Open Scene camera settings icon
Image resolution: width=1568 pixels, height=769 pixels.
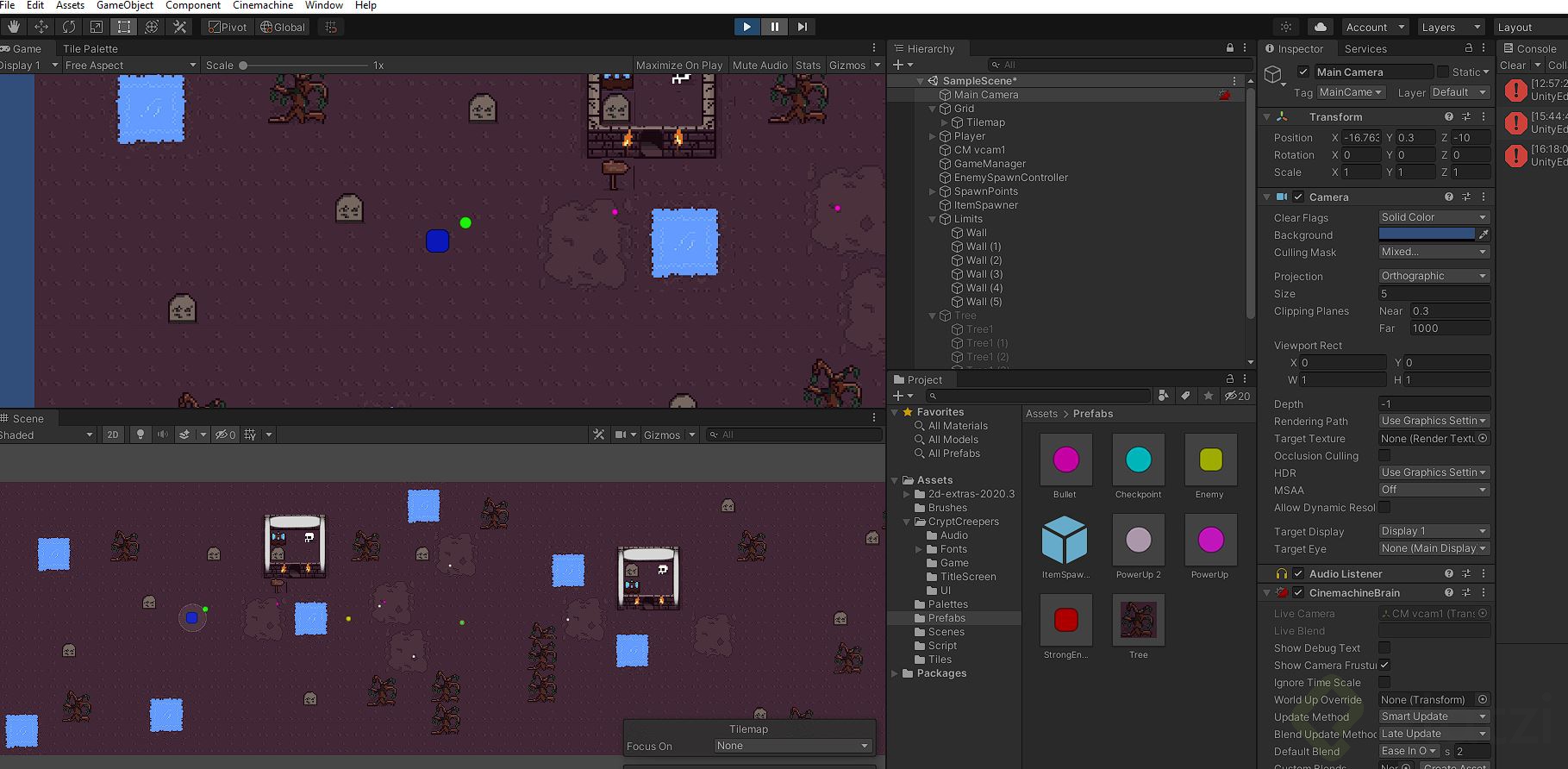click(x=620, y=435)
